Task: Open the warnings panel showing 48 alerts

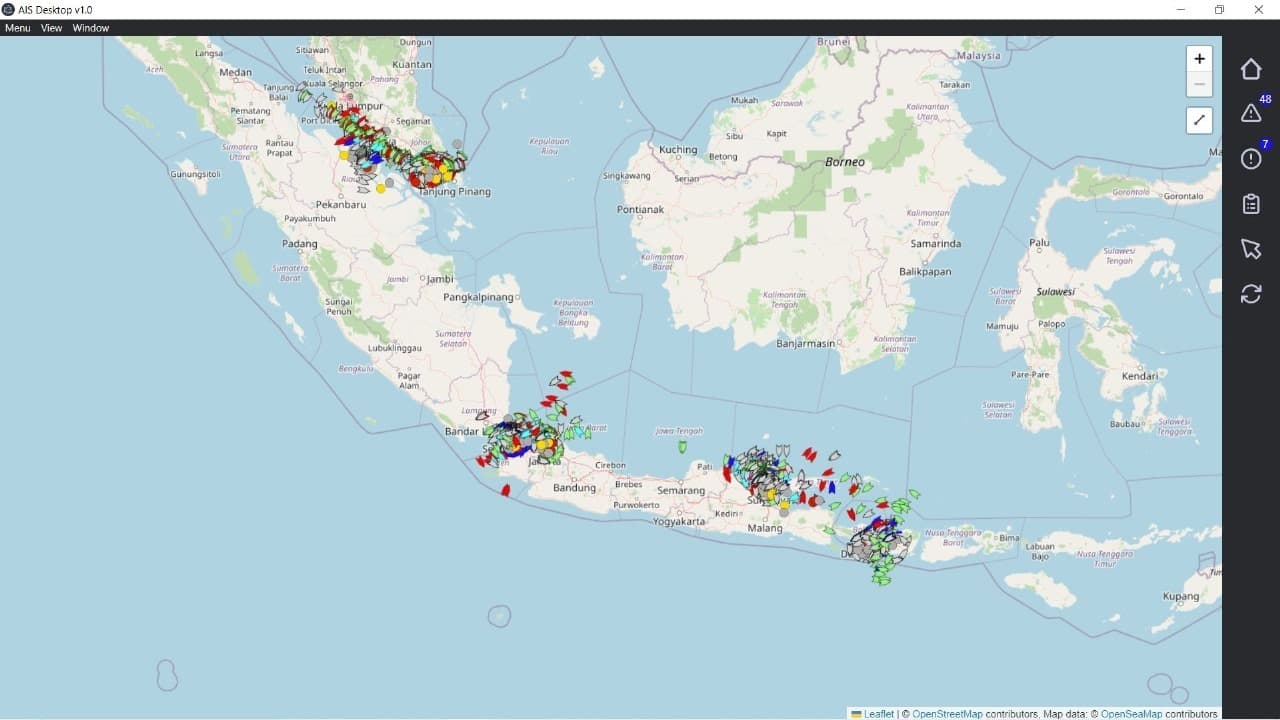Action: tap(1251, 114)
